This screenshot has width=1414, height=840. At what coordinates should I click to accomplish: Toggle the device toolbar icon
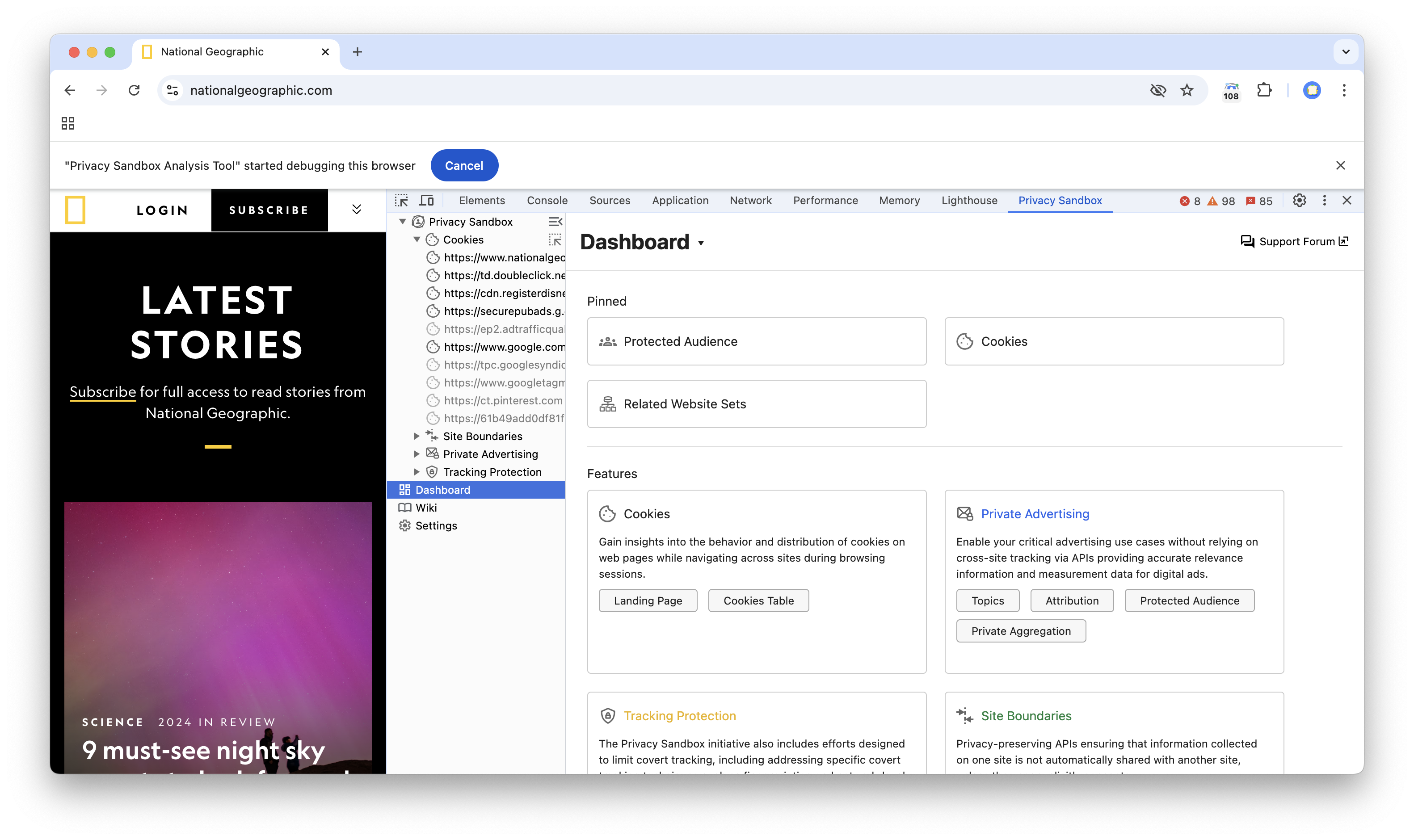[x=426, y=200]
